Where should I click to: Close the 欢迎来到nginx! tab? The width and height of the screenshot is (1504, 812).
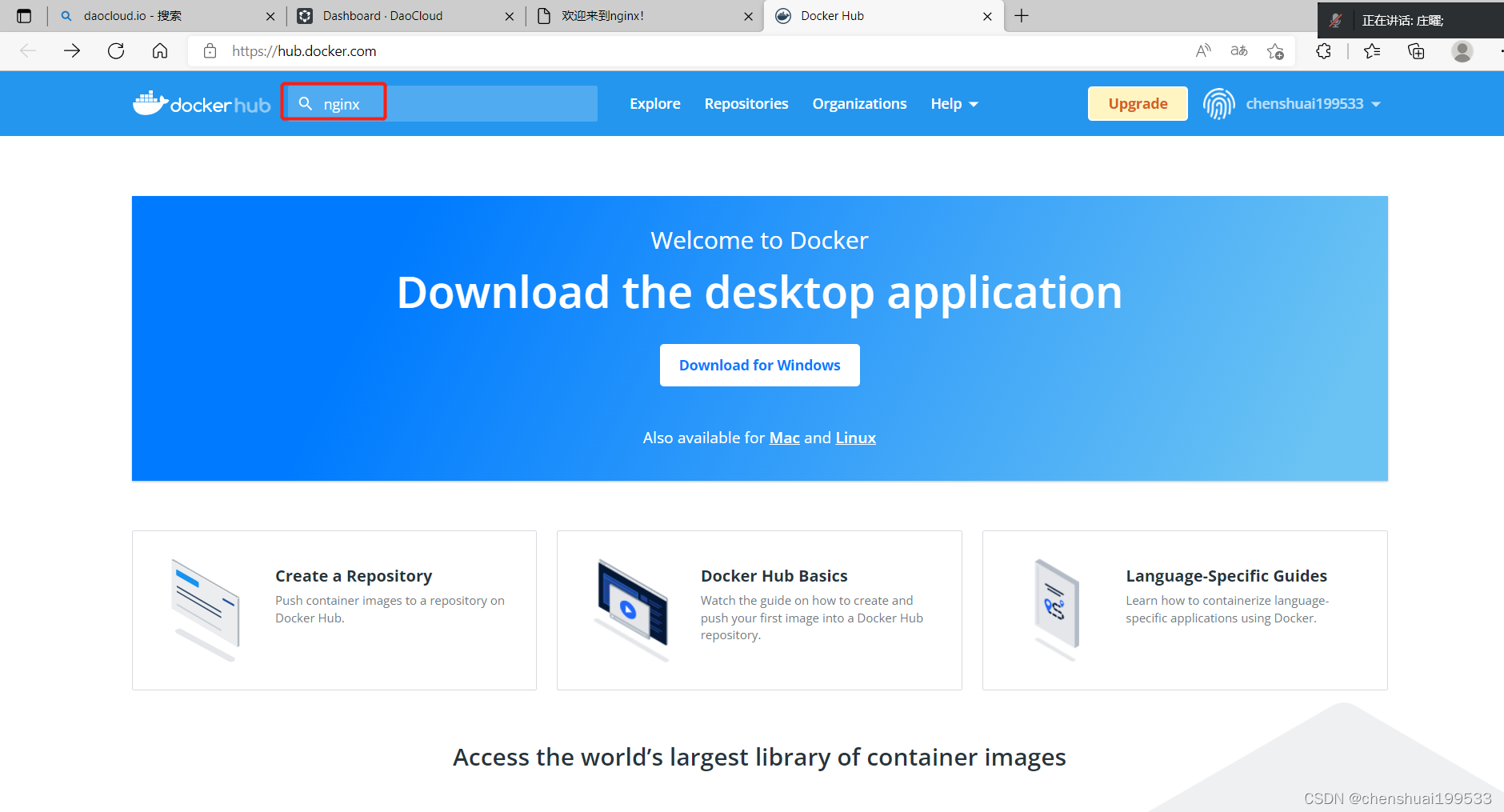(x=749, y=16)
